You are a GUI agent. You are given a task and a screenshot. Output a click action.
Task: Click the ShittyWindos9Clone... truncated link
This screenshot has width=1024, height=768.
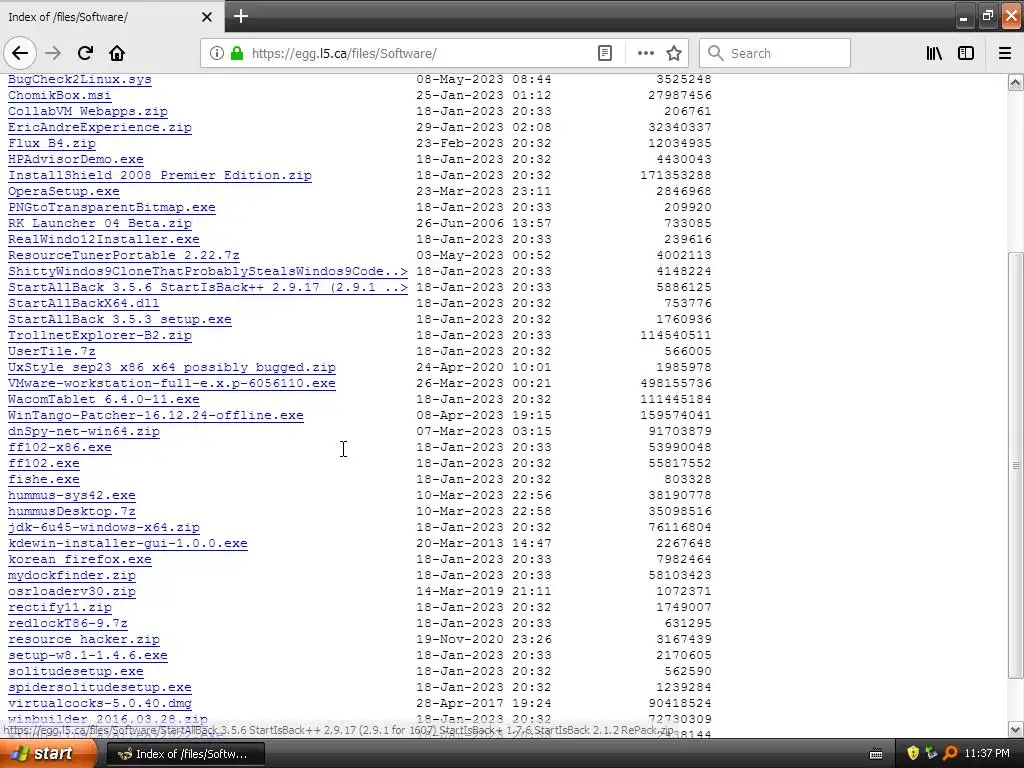coord(208,272)
